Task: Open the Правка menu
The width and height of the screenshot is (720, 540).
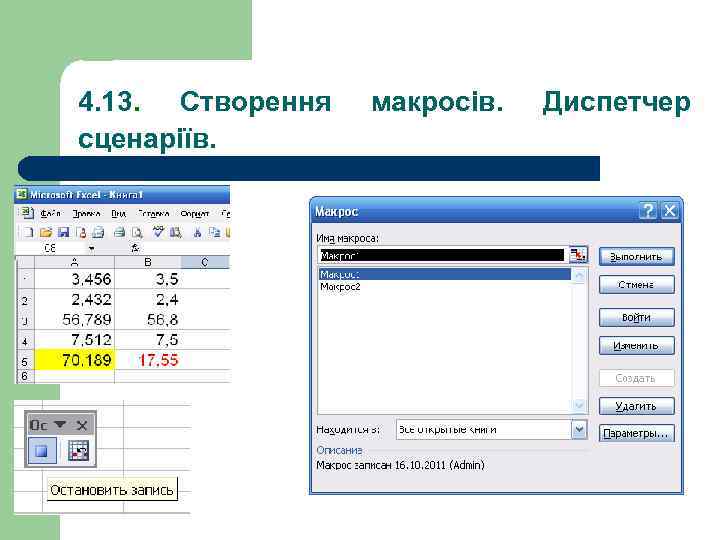Action: click(86, 214)
